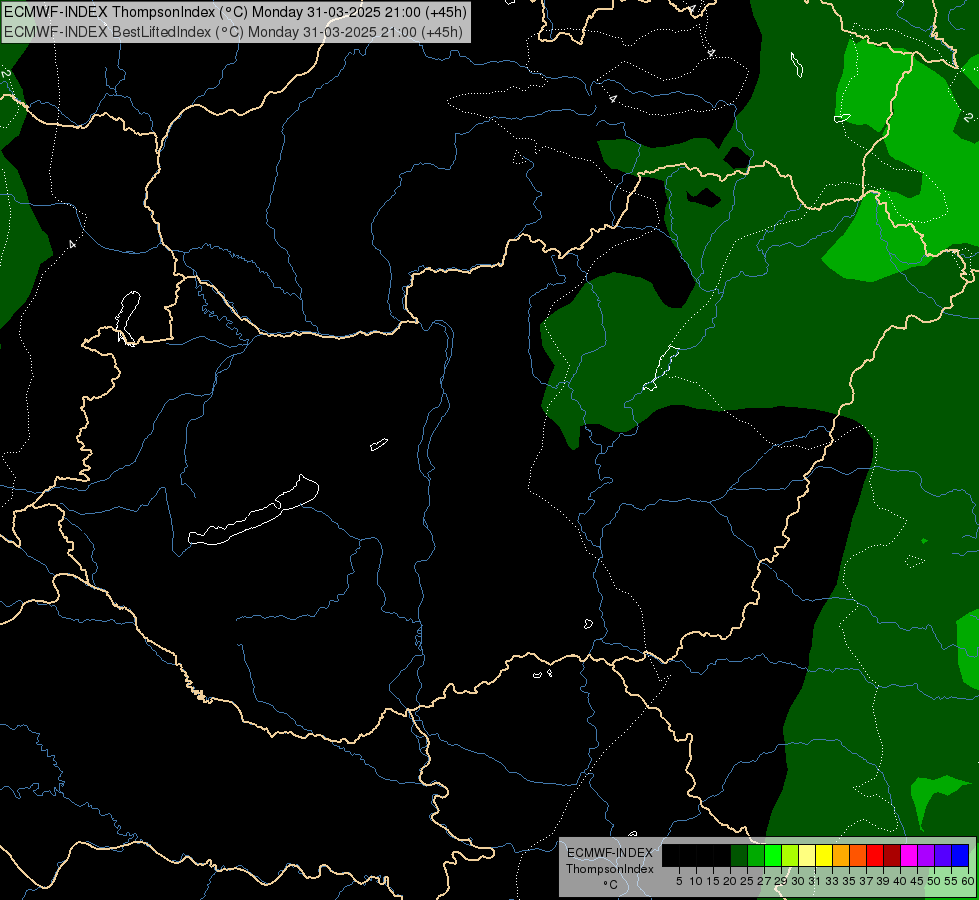Screen dimensions: 979x900
Task: Click the orange-red 35–37 legend swatch
Action: [x=858, y=855]
